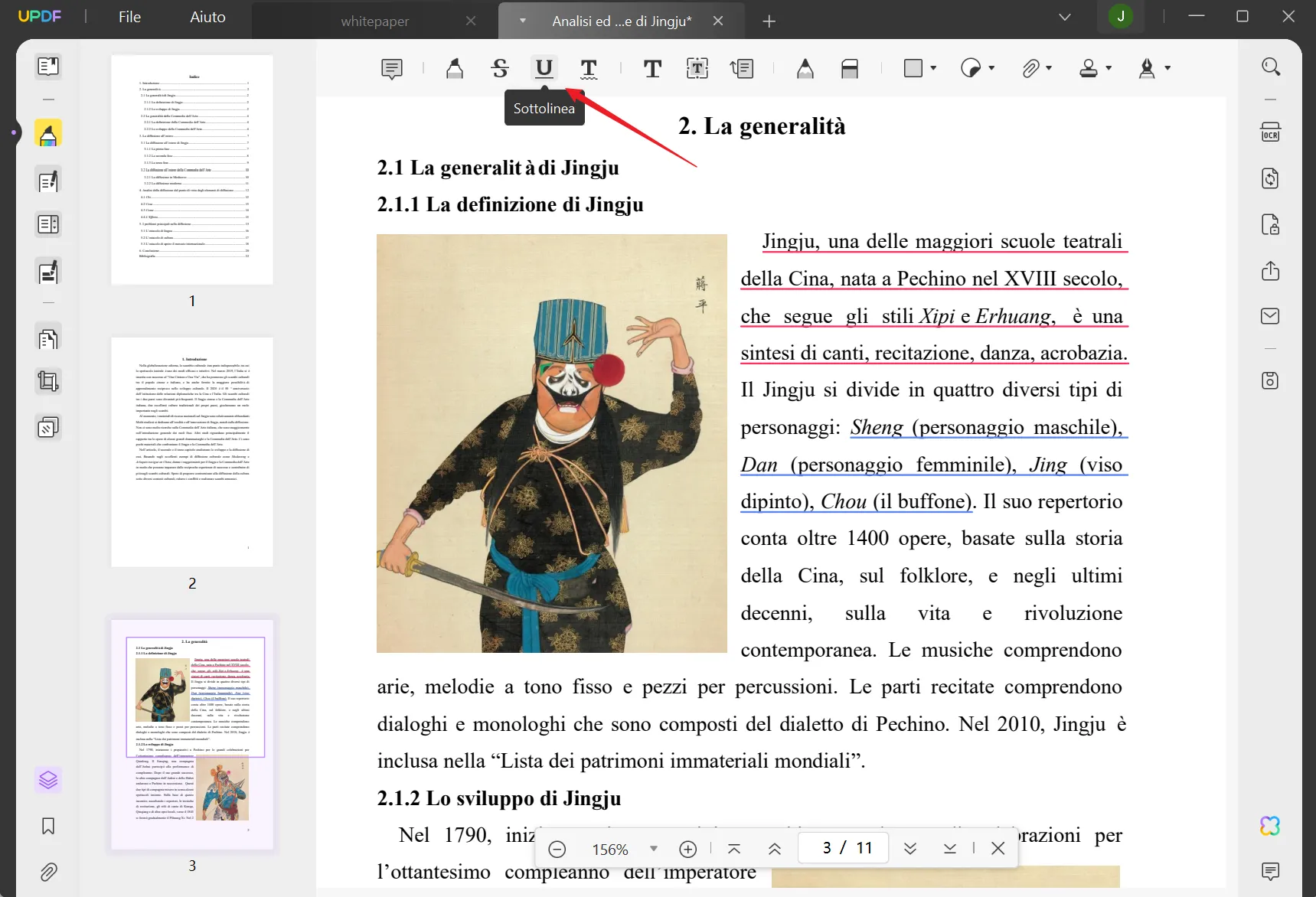This screenshot has width=1316, height=897.
Task: Select the Text callout tool
Action: click(742, 69)
